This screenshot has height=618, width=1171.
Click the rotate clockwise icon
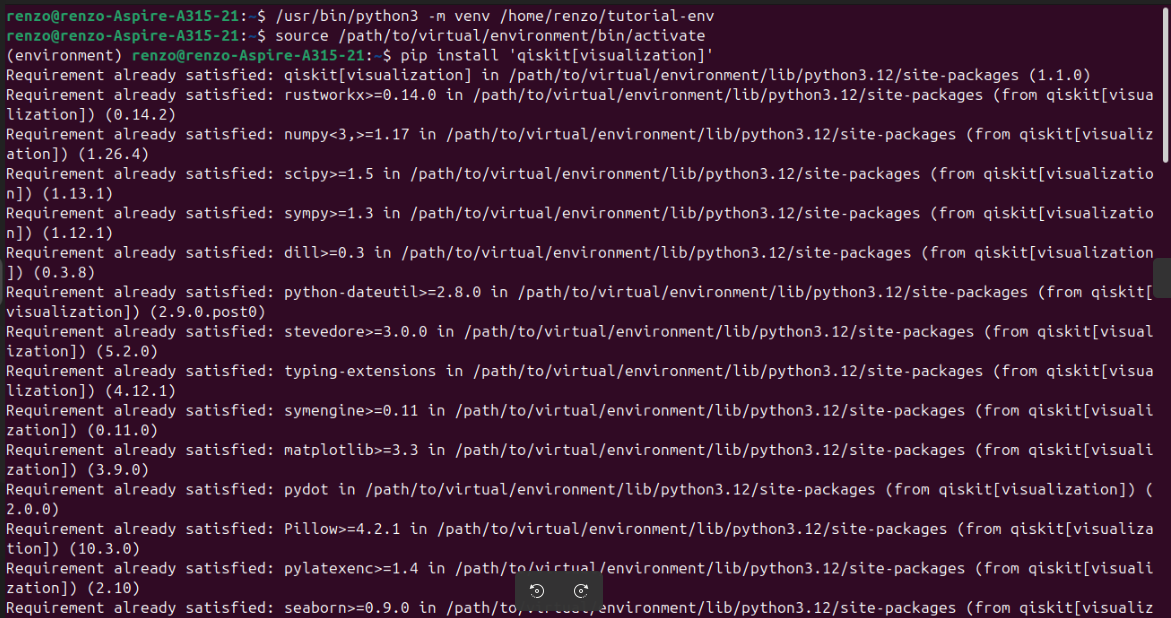tap(581, 591)
